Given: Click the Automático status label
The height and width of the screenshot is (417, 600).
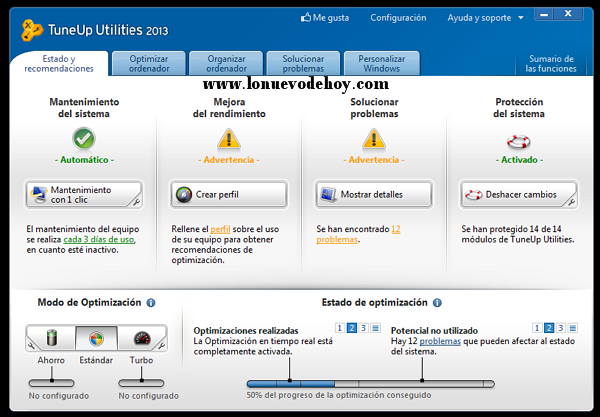Looking at the screenshot, I should [84, 160].
